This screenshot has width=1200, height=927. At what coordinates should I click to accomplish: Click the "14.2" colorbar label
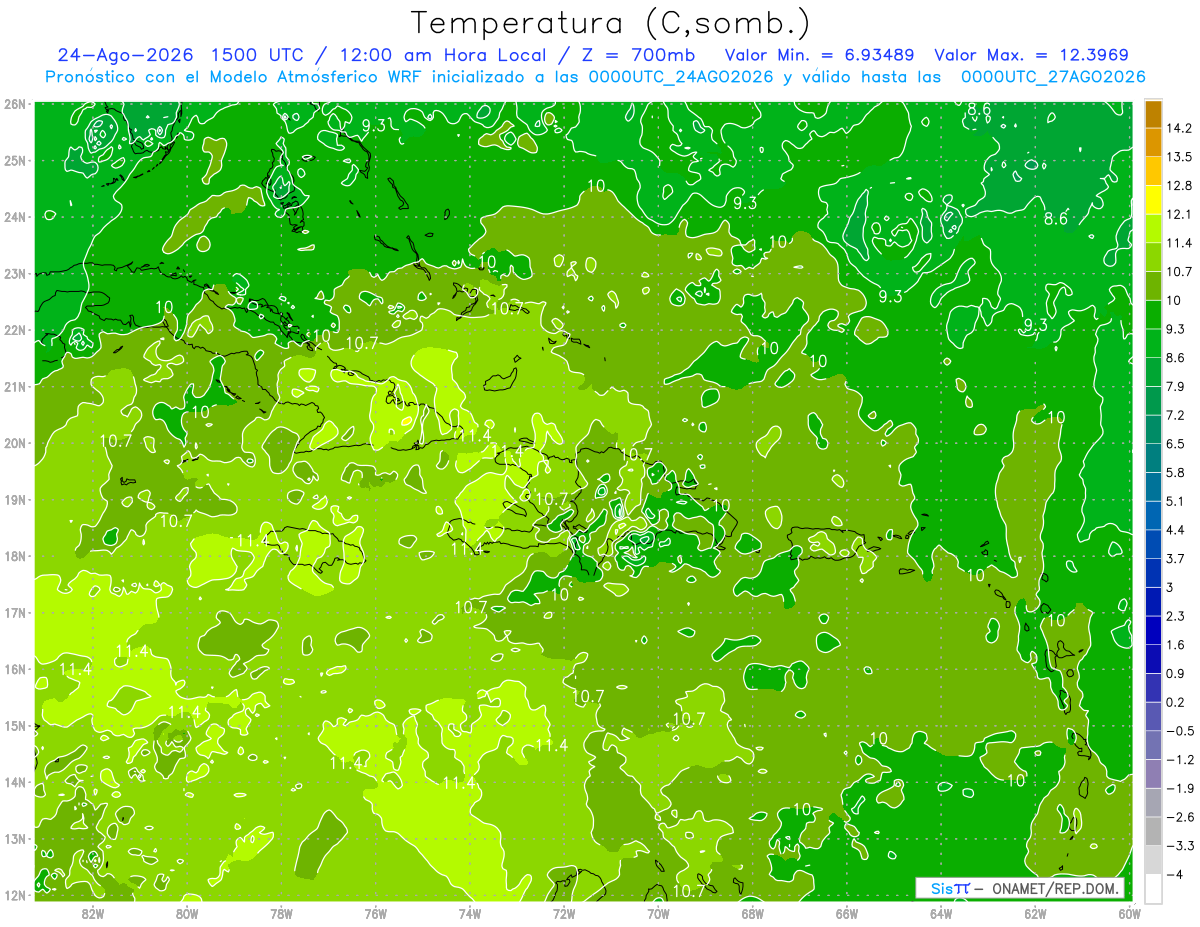point(1180,128)
